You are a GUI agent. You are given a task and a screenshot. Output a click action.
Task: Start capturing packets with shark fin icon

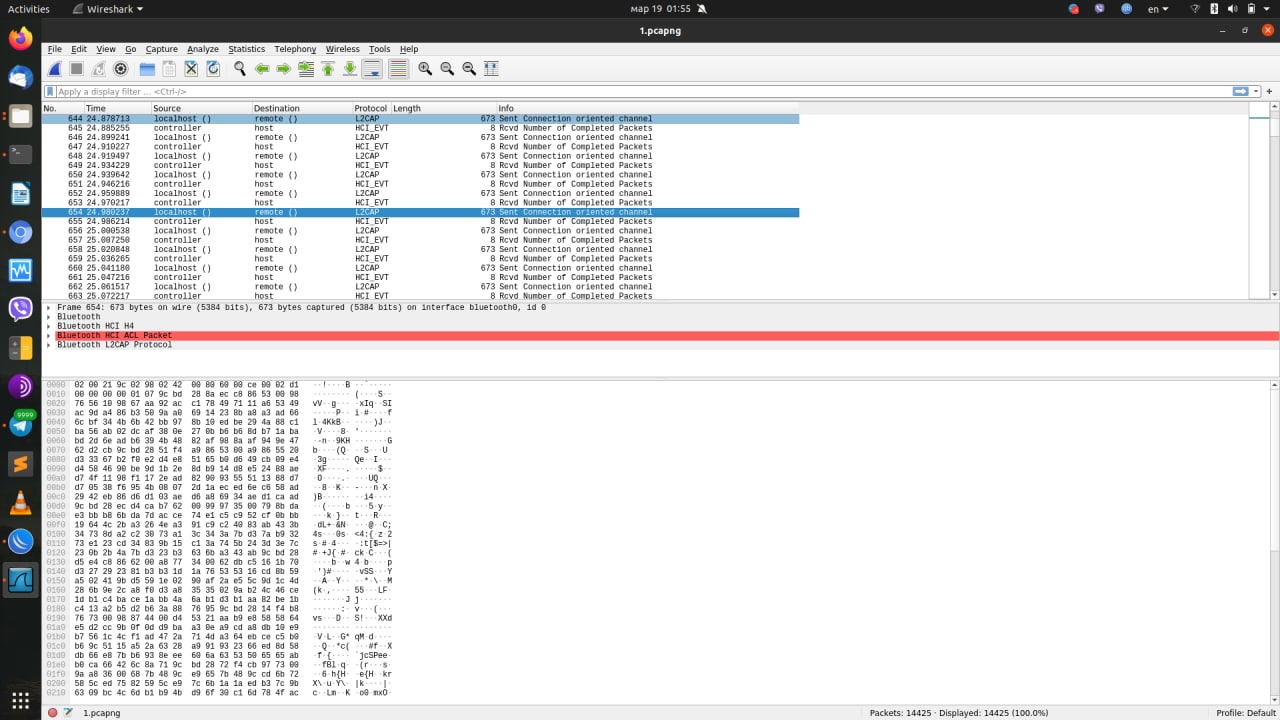[55, 69]
